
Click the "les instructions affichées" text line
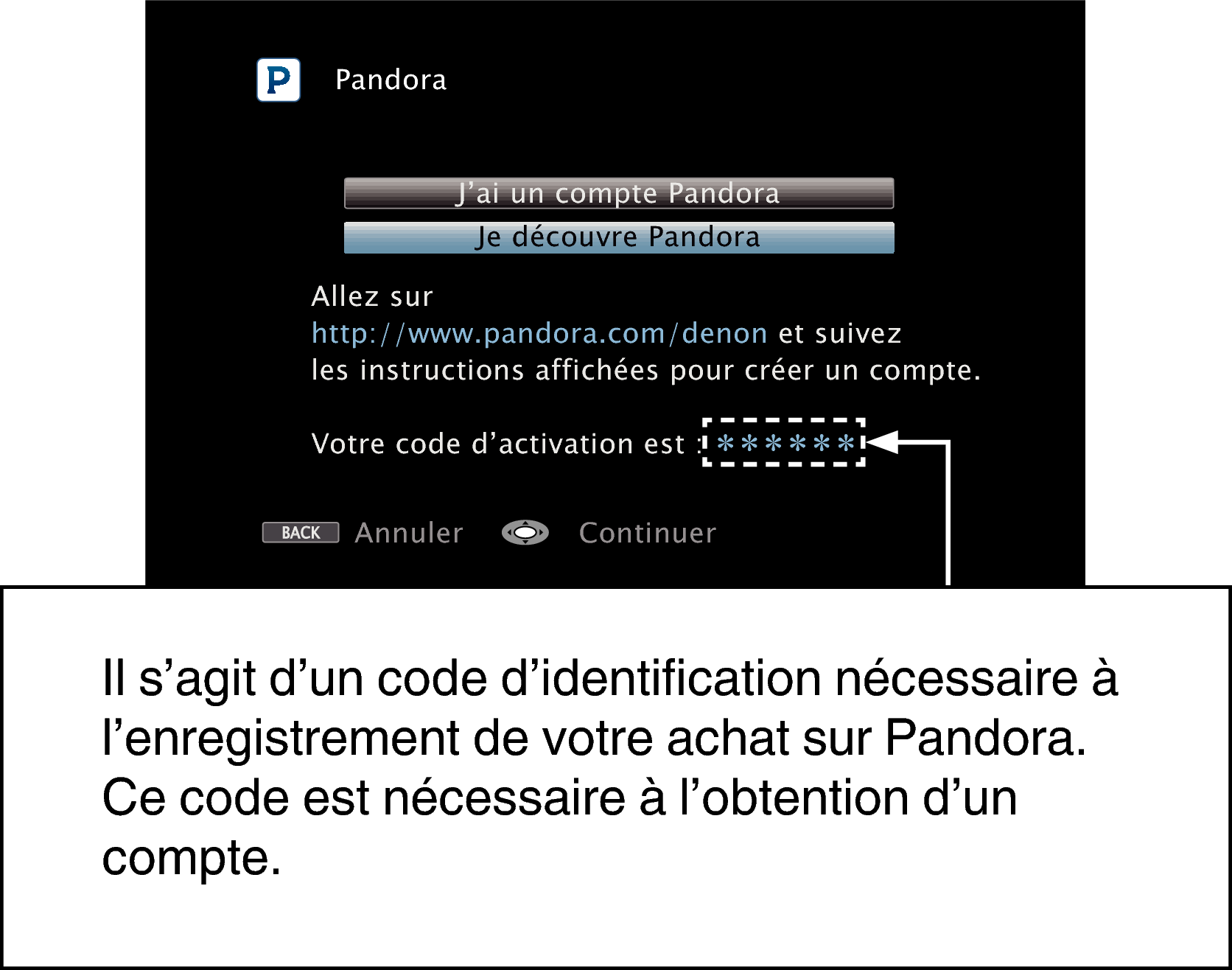point(646,370)
